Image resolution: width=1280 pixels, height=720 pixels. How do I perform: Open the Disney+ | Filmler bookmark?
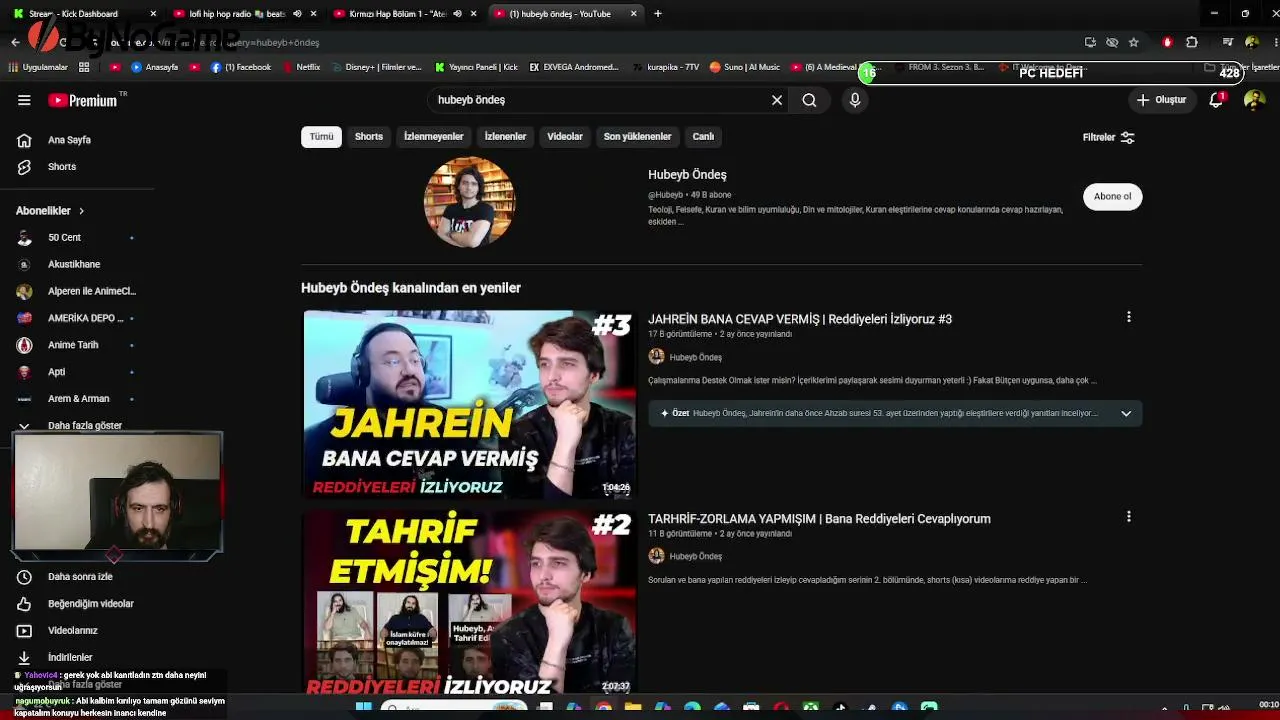click(x=377, y=68)
